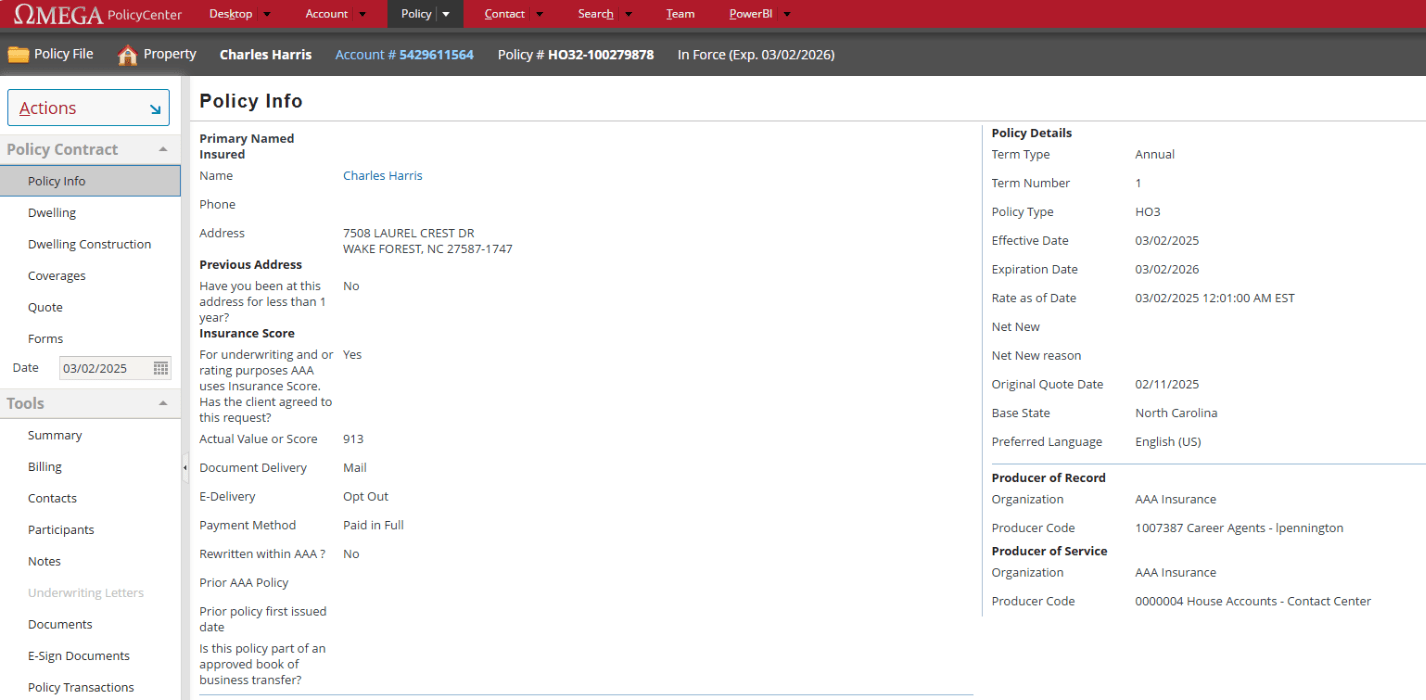The image size is (1426, 700).
Task: Select Policy Info in sidebar
Action: coord(90,181)
